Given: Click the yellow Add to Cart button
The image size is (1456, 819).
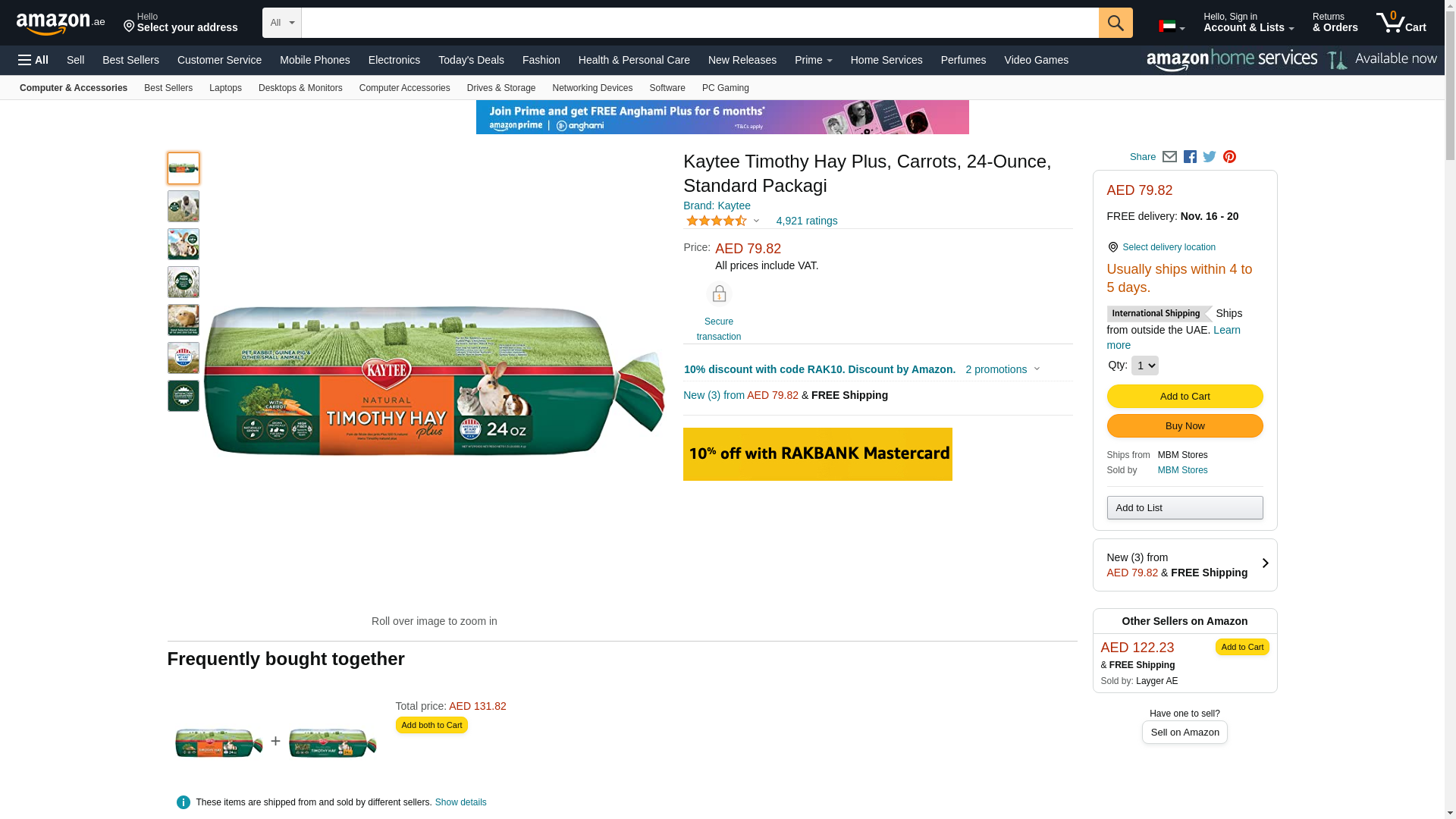Looking at the screenshot, I should pos(1185,396).
